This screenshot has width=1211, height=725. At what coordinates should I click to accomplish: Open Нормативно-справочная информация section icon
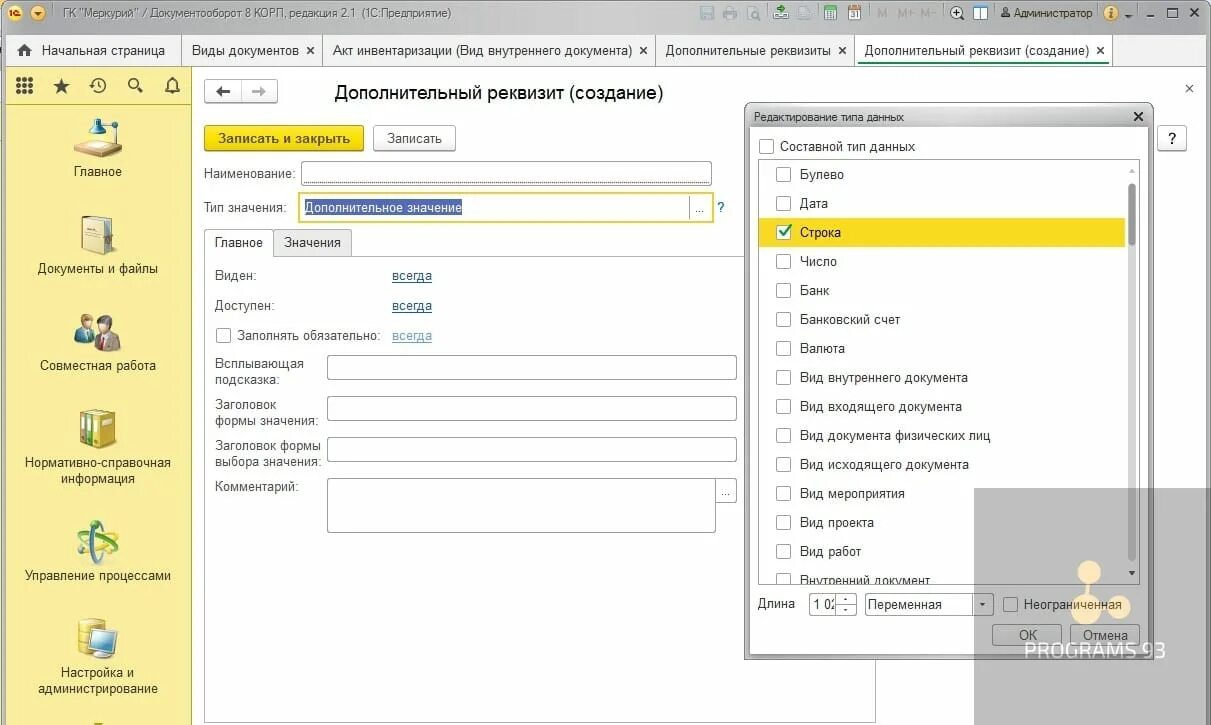(x=98, y=429)
